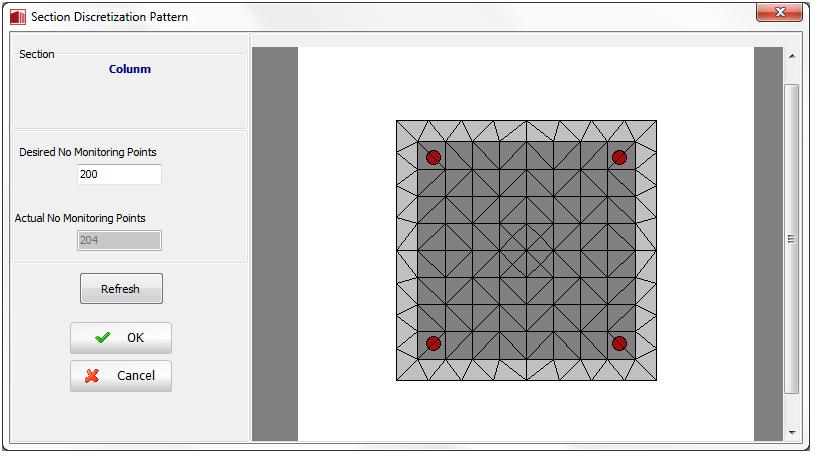Confirm the dialog with the OK button

(121, 338)
